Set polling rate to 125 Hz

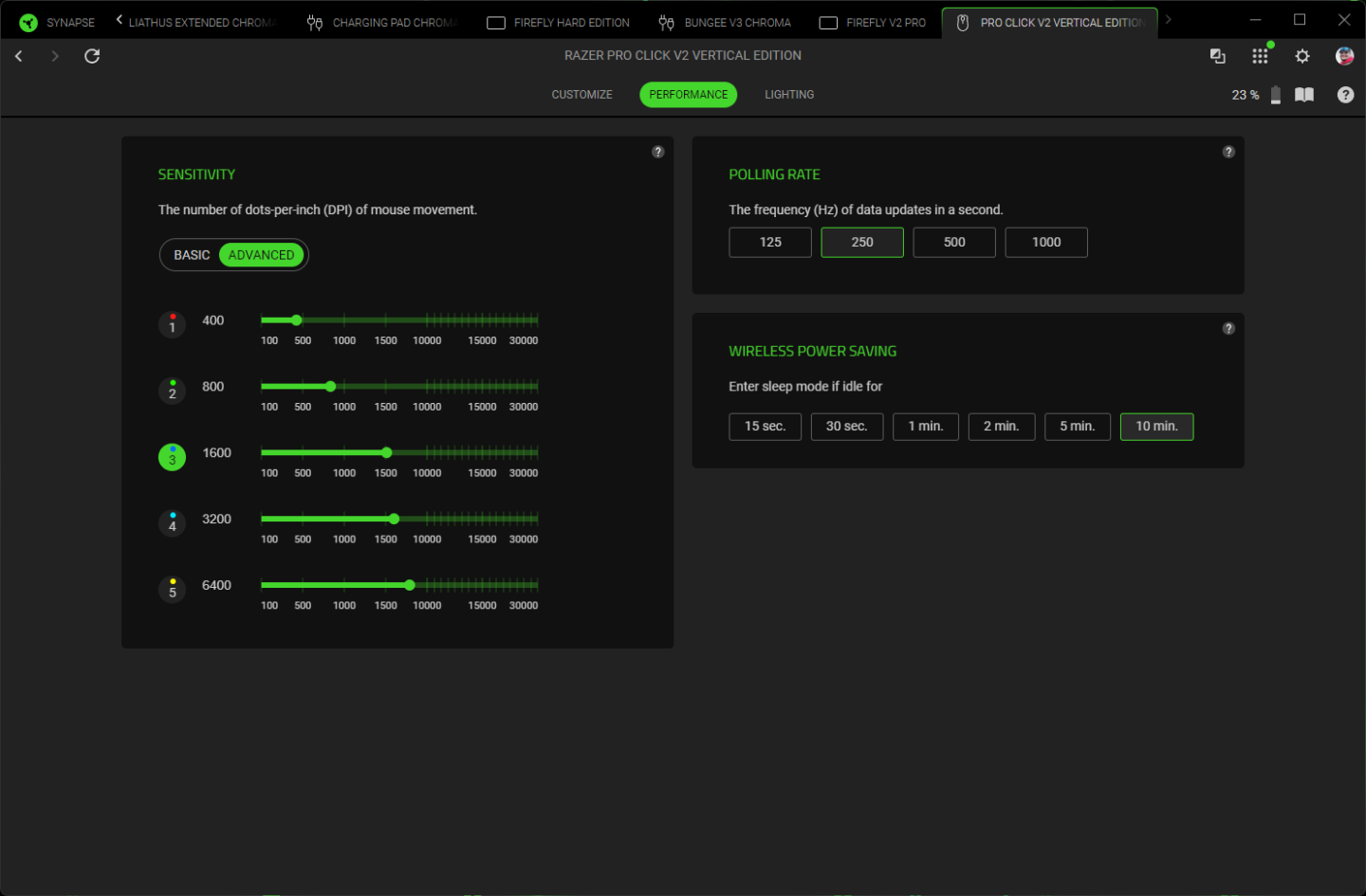770,243
